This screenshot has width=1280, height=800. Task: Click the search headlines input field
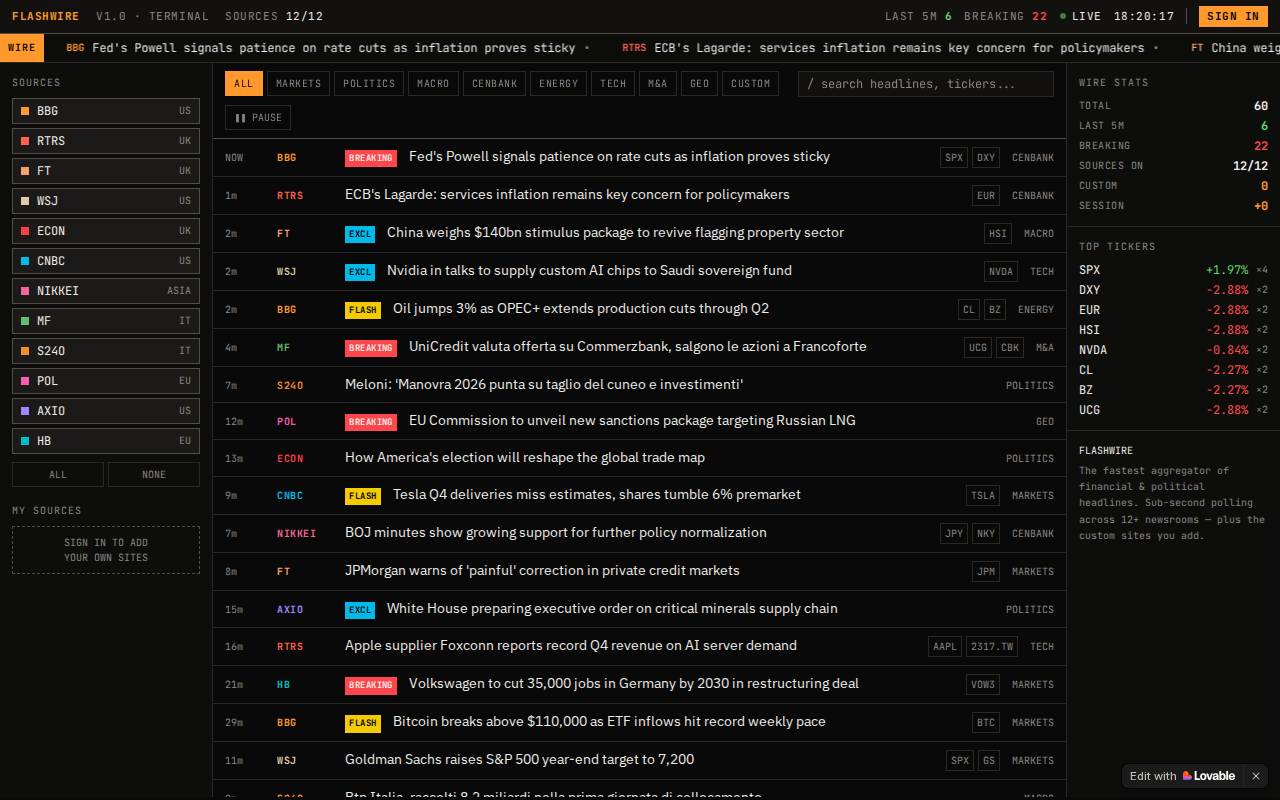926,84
